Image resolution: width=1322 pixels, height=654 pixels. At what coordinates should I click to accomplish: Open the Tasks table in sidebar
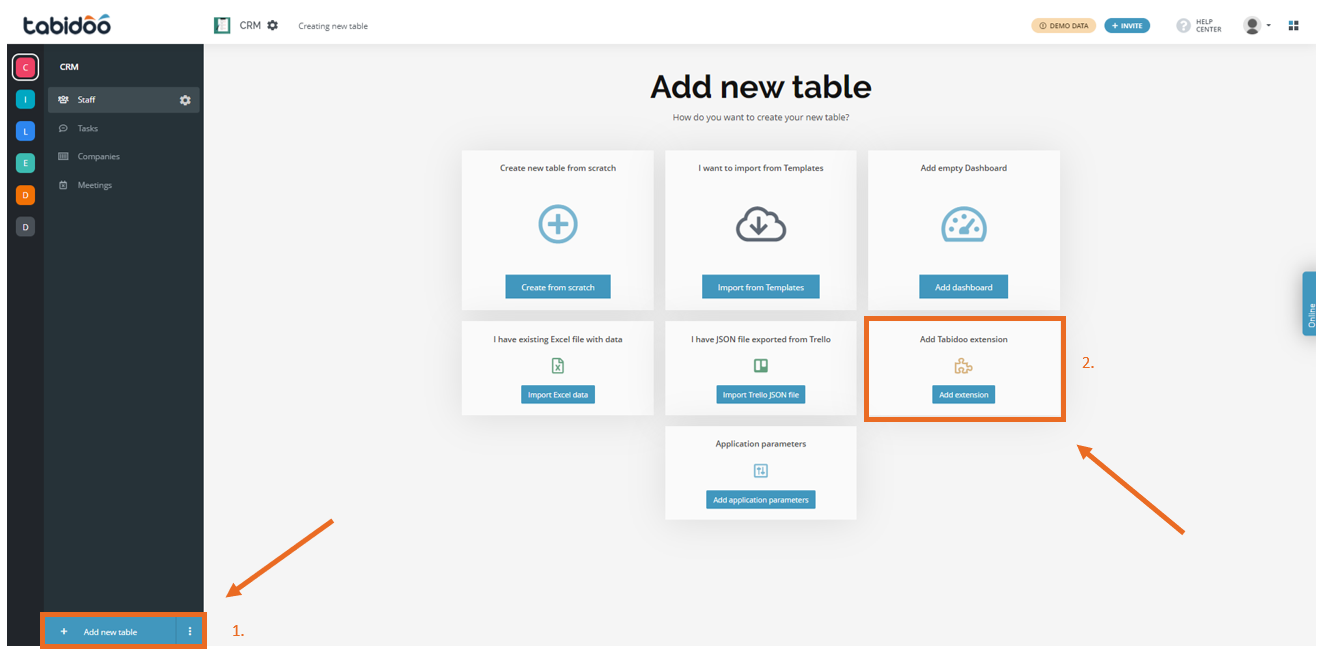(x=124, y=128)
